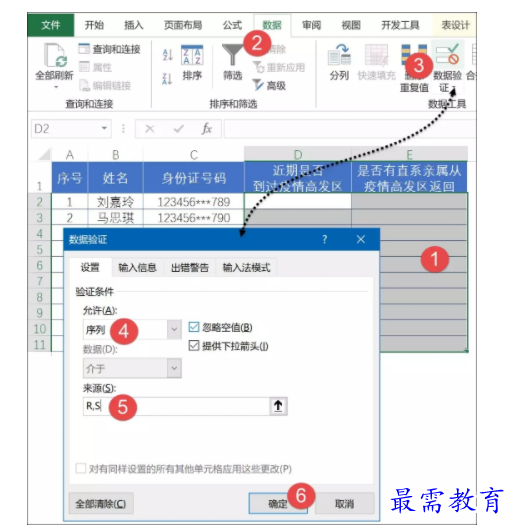Screen dimensions: 512x532
Task: Click header cell 姓名
Action: coord(115,177)
